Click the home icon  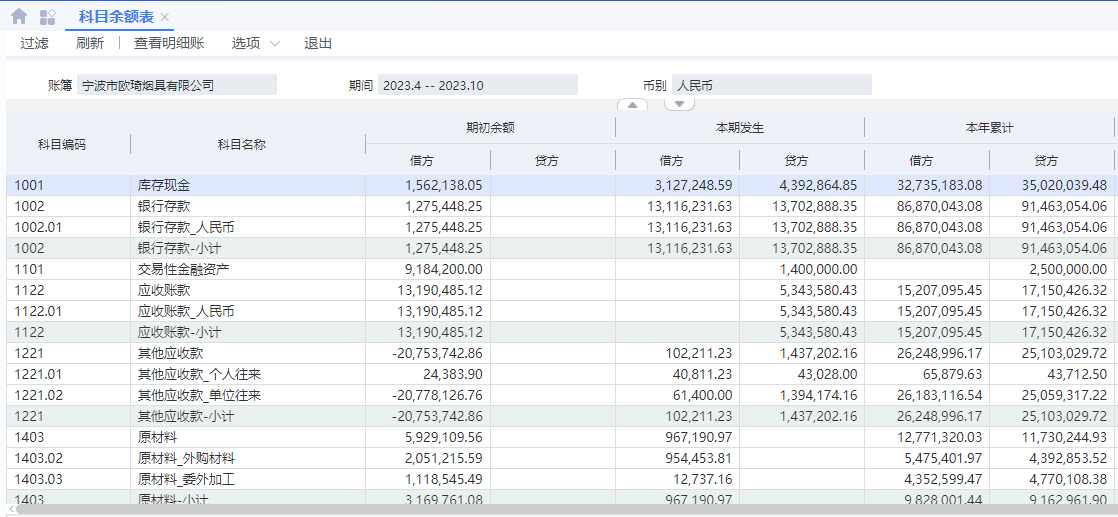(x=19, y=16)
